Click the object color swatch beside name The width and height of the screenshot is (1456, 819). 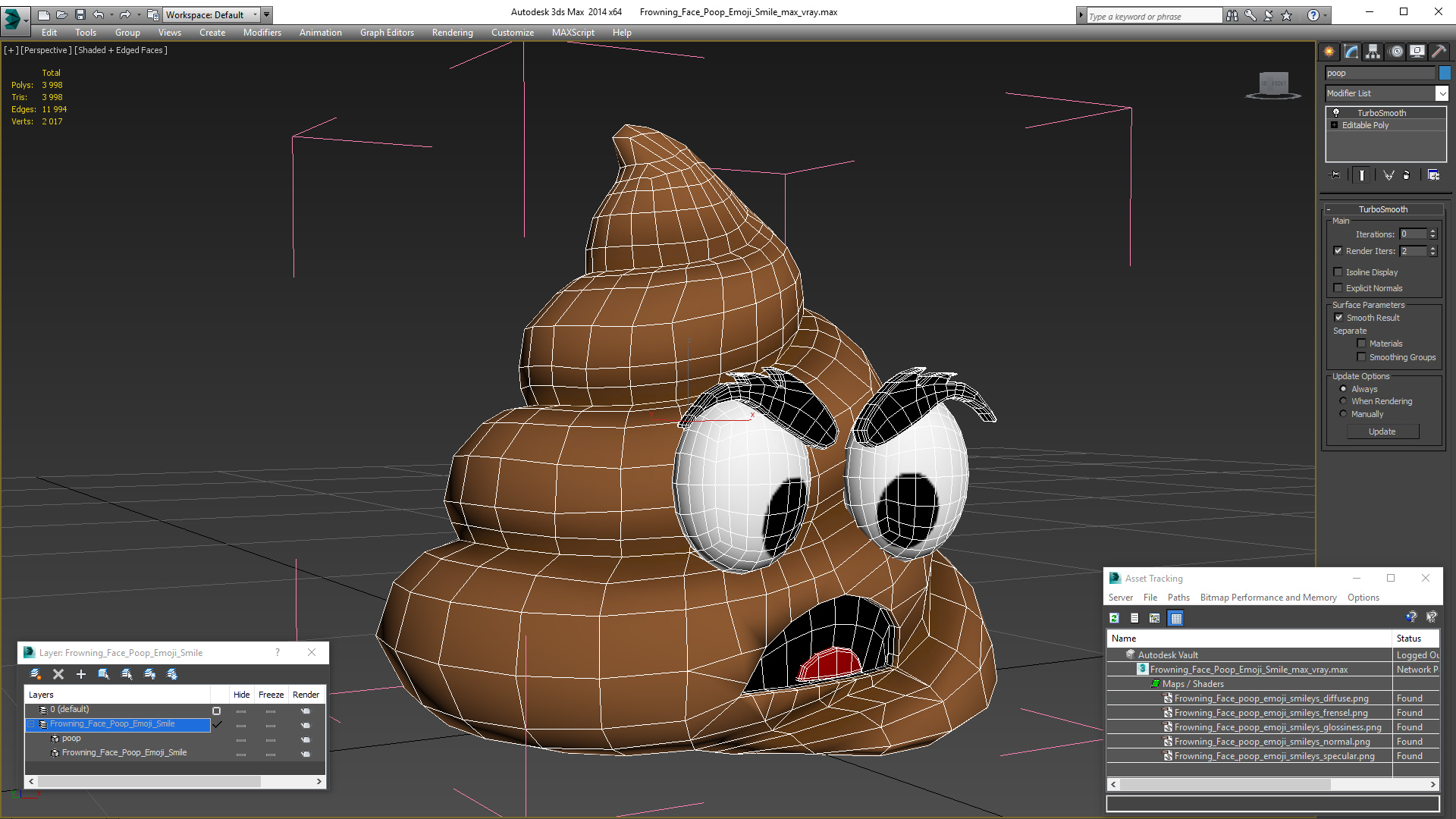[1445, 73]
